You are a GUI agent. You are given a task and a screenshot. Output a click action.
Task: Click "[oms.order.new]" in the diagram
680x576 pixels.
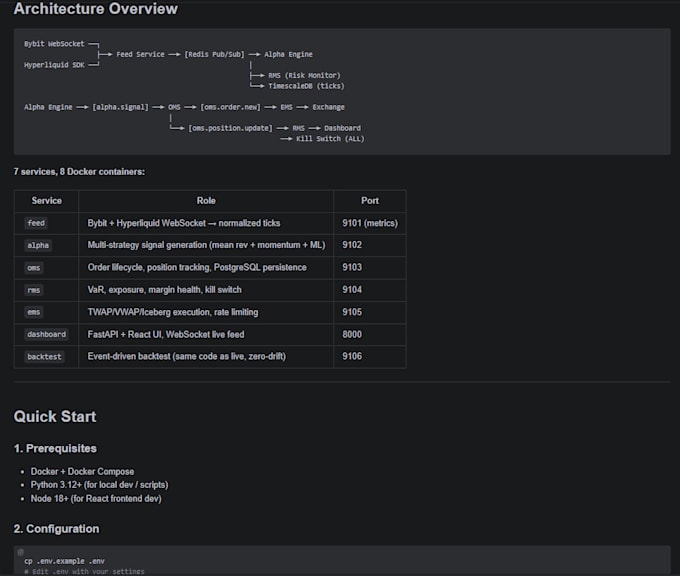click(x=230, y=107)
